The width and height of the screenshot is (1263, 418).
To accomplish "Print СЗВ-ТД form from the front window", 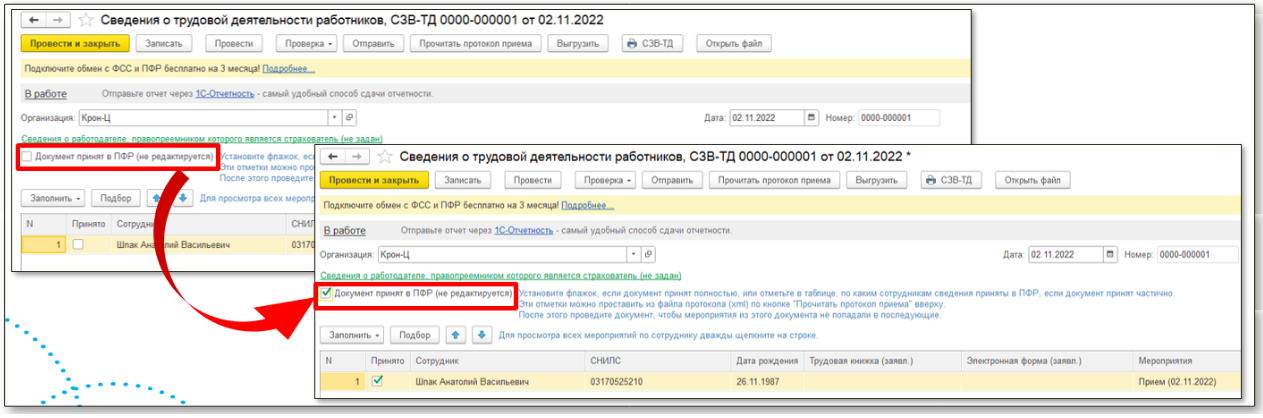I will click(x=950, y=180).
